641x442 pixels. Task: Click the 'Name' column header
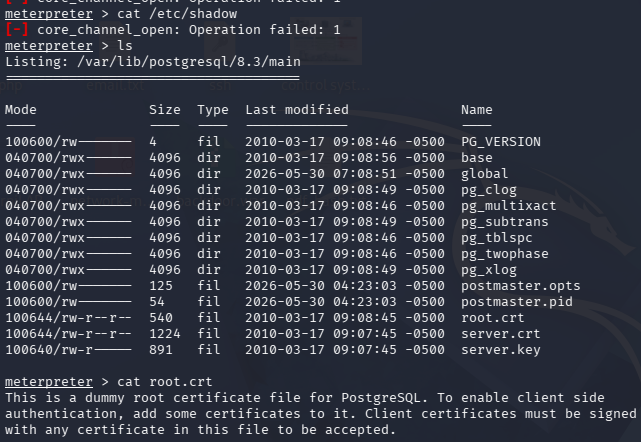coord(477,110)
